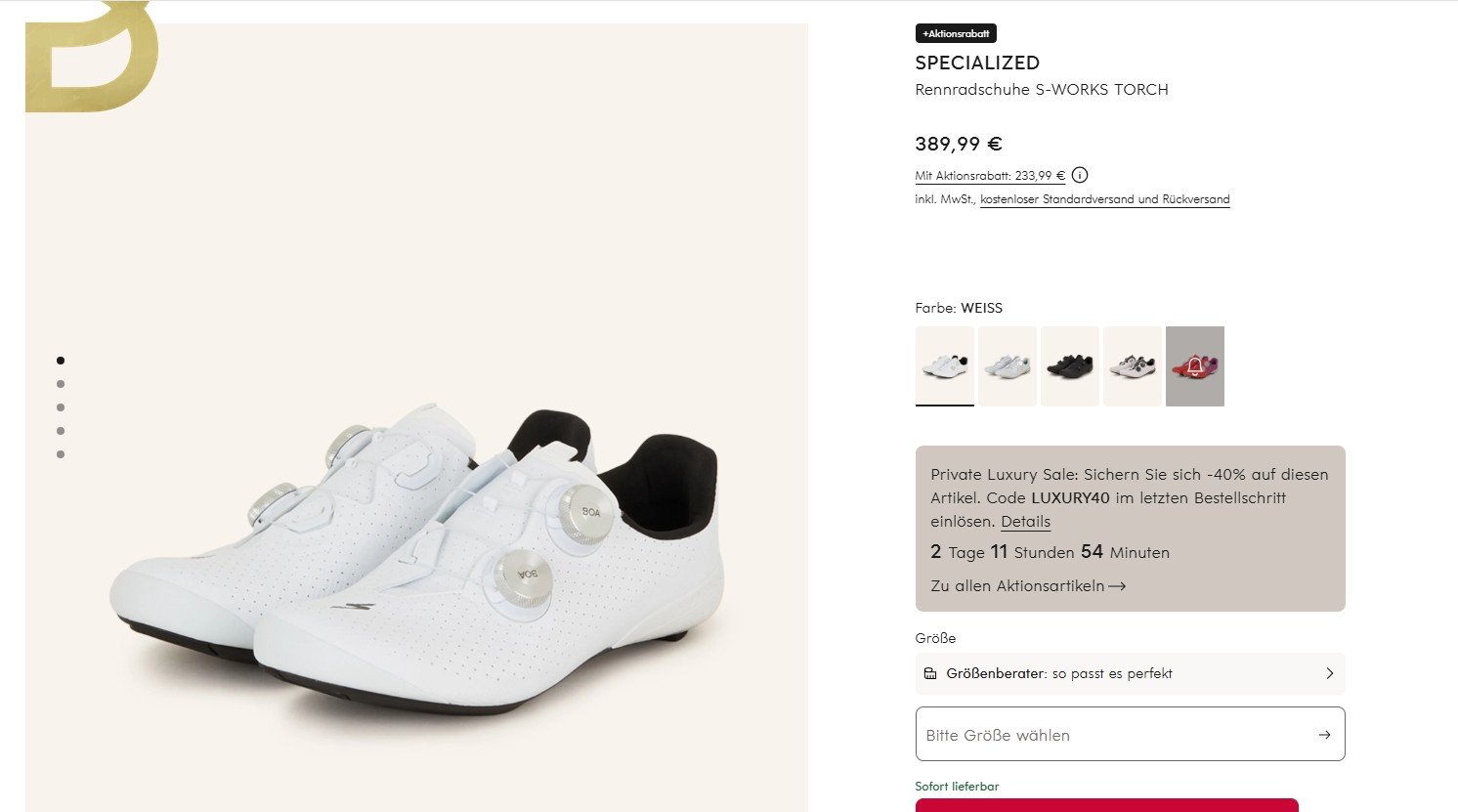Jump to the fourth gallery image dot
The height and width of the screenshot is (812, 1458).
tap(61, 431)
